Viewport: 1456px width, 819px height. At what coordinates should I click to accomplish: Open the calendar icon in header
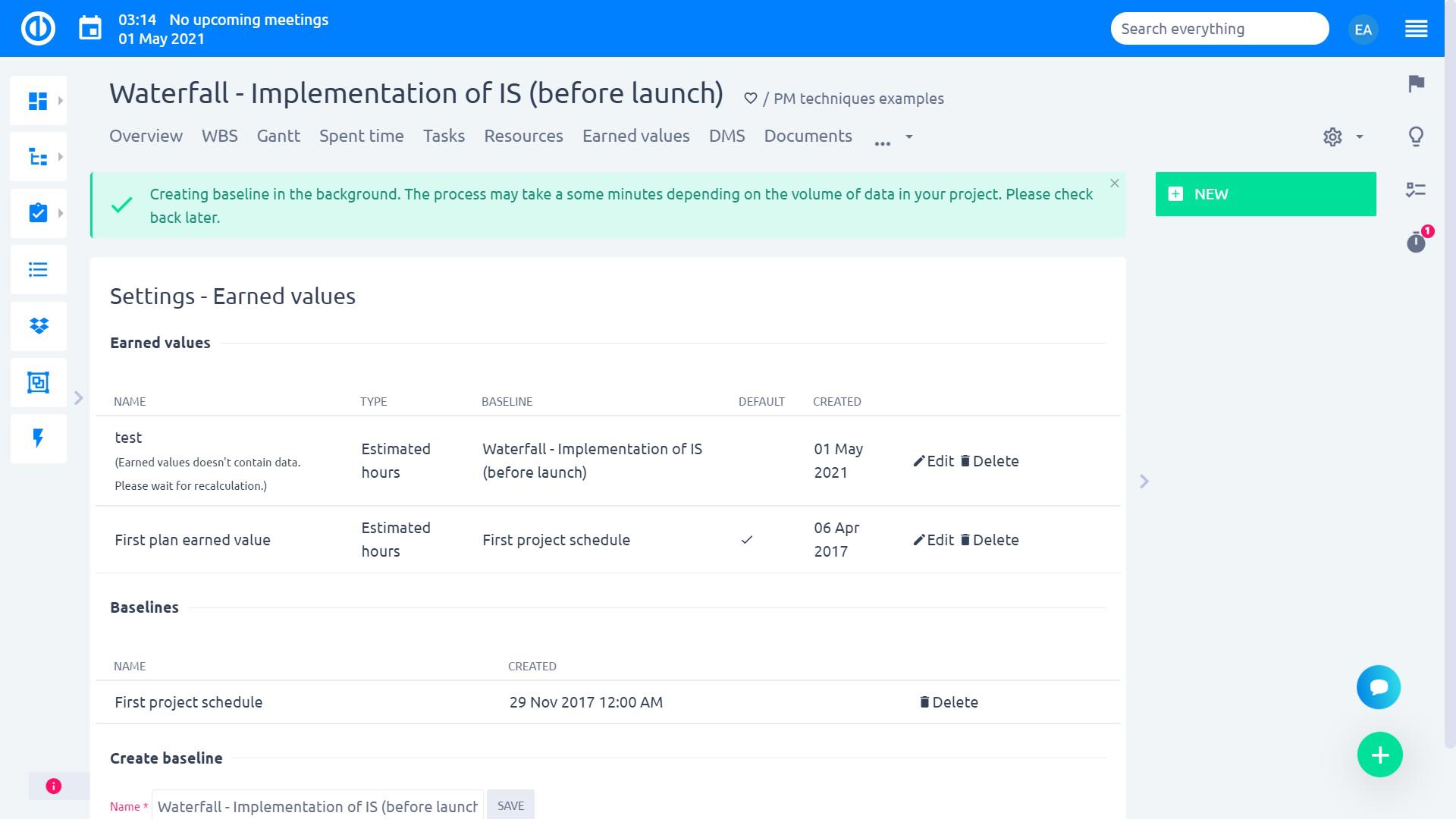click(x=90, y=29)
